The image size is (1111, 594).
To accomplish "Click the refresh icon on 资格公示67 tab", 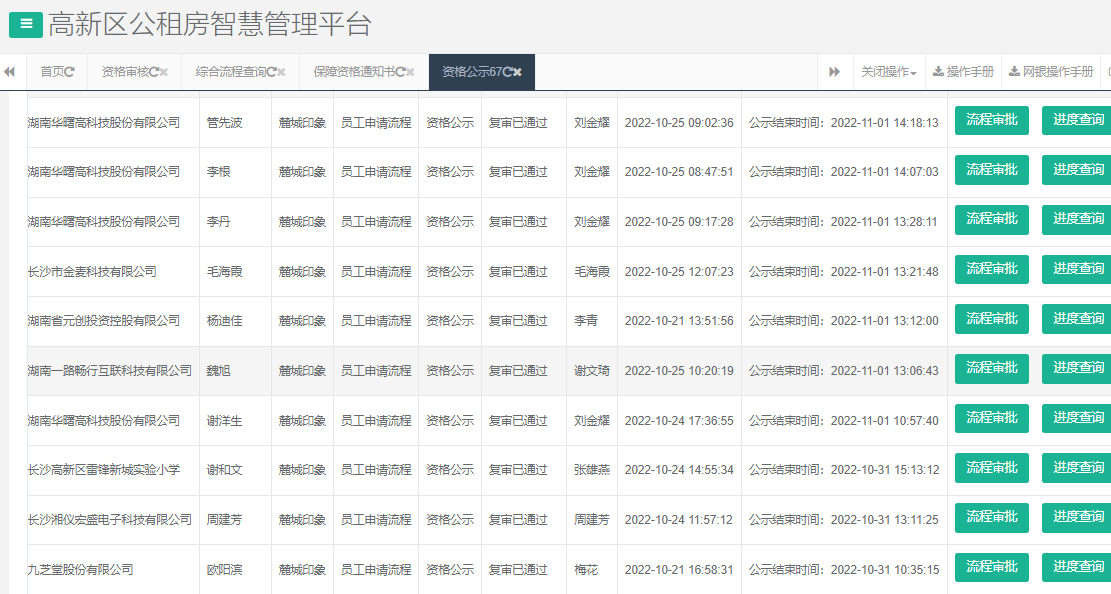I will 505,71.
